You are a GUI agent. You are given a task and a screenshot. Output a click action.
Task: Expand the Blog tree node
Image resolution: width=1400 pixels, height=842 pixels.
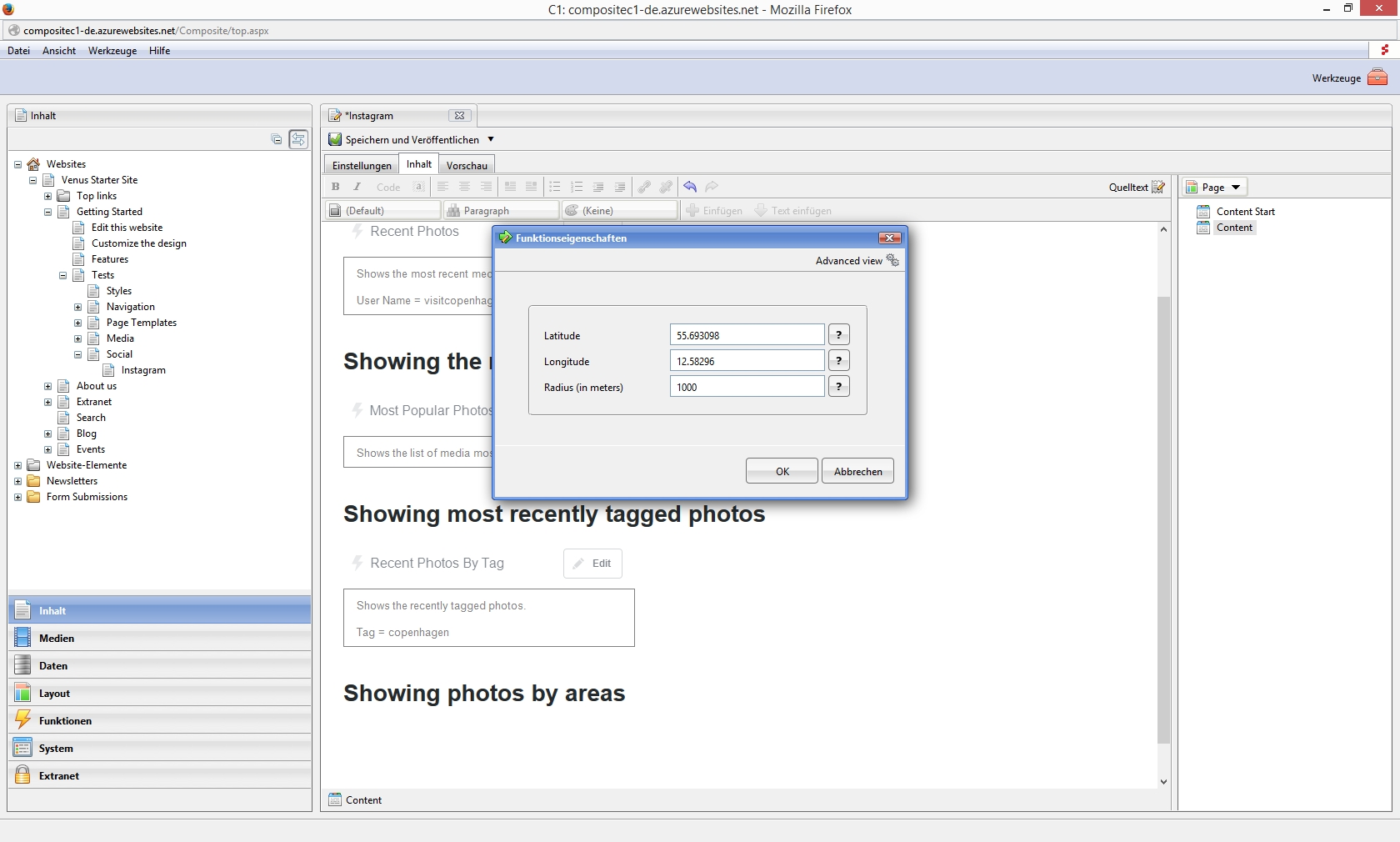point(47,434)
